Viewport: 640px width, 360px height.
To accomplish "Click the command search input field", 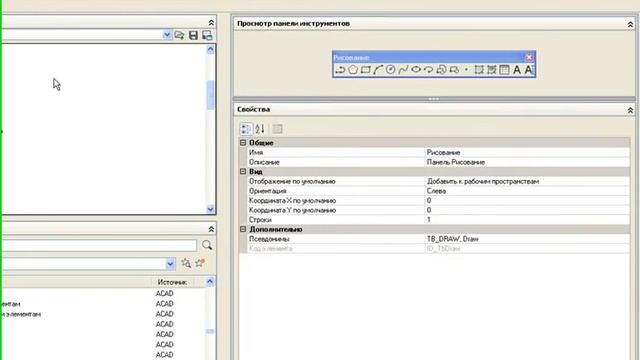I will (x=99, y=245).
